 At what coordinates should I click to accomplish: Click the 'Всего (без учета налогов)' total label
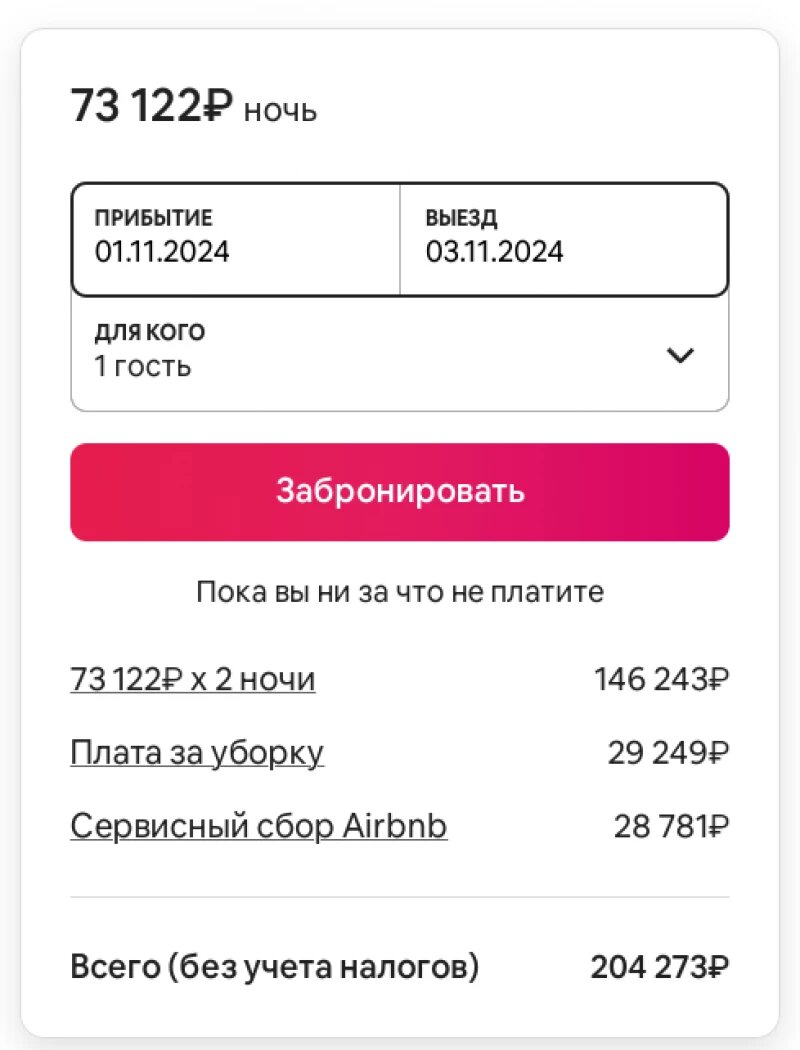pyautogui.click(x=273, y=966)
